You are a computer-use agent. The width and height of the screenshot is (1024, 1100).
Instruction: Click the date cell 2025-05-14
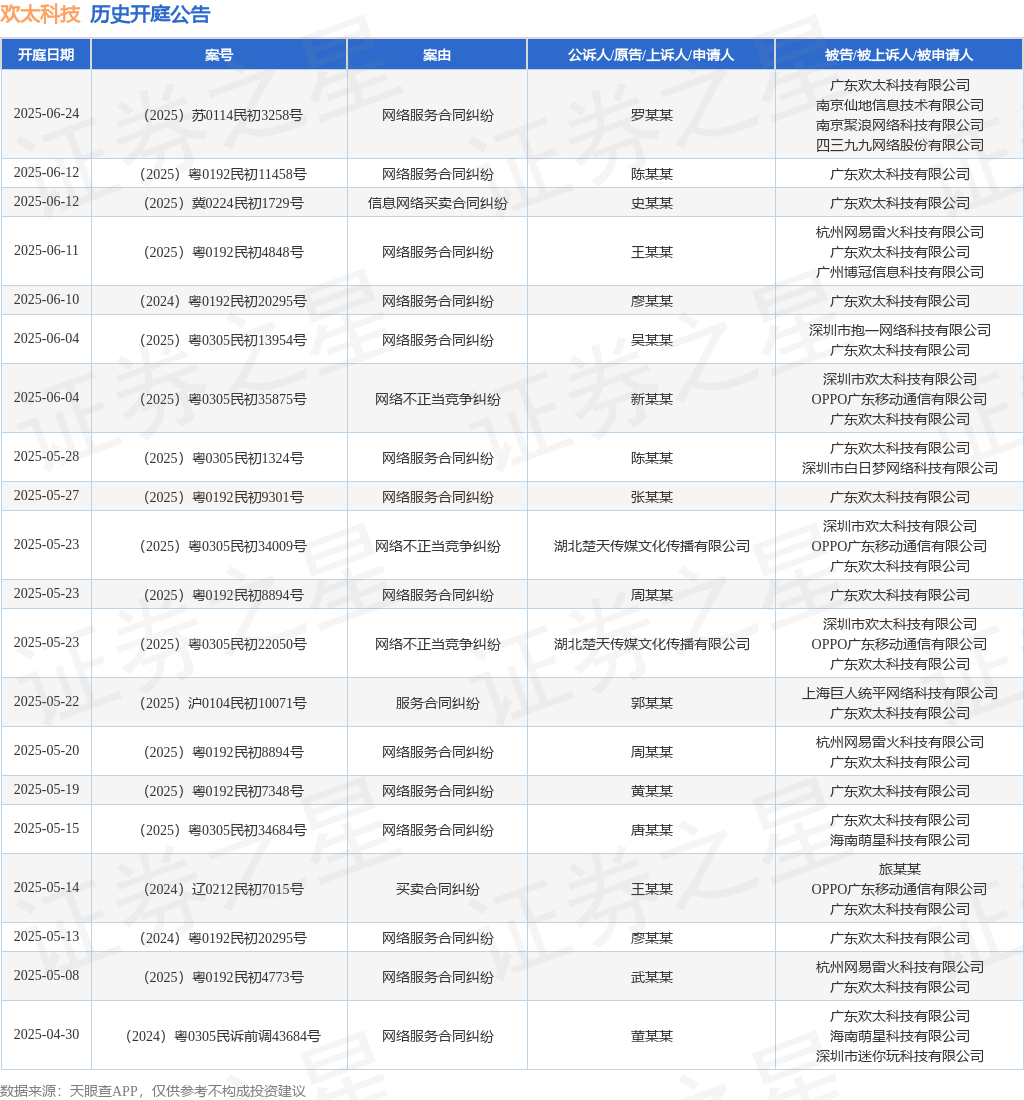(x=46, y=887)
